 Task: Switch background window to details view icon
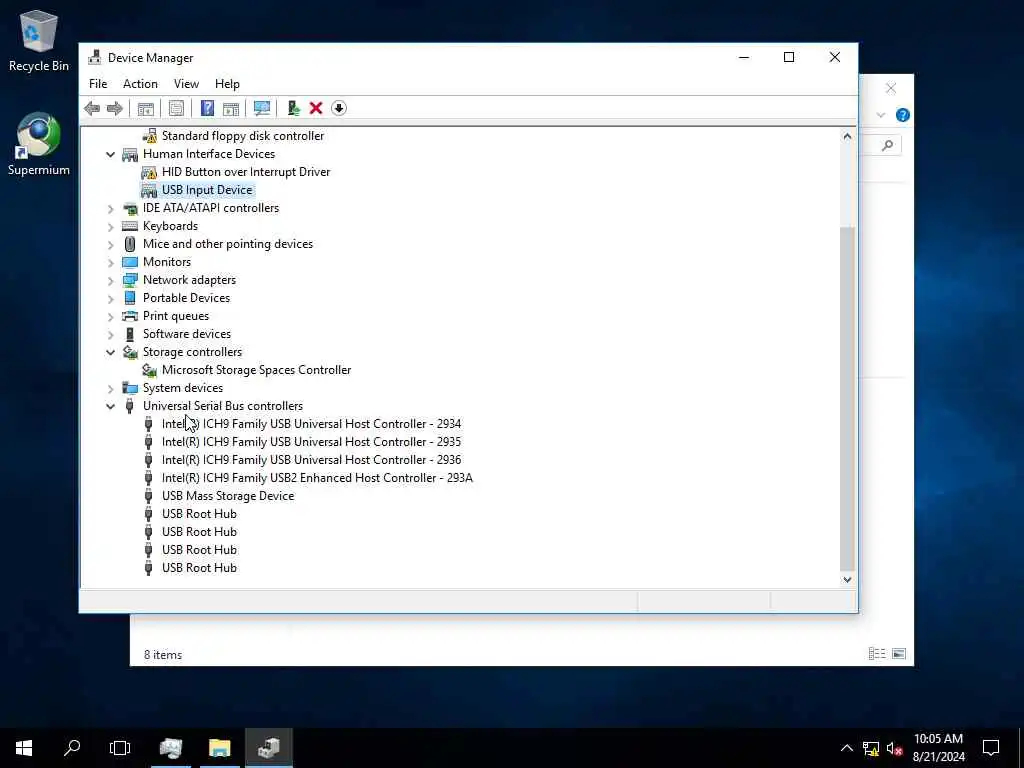[877, 653]
